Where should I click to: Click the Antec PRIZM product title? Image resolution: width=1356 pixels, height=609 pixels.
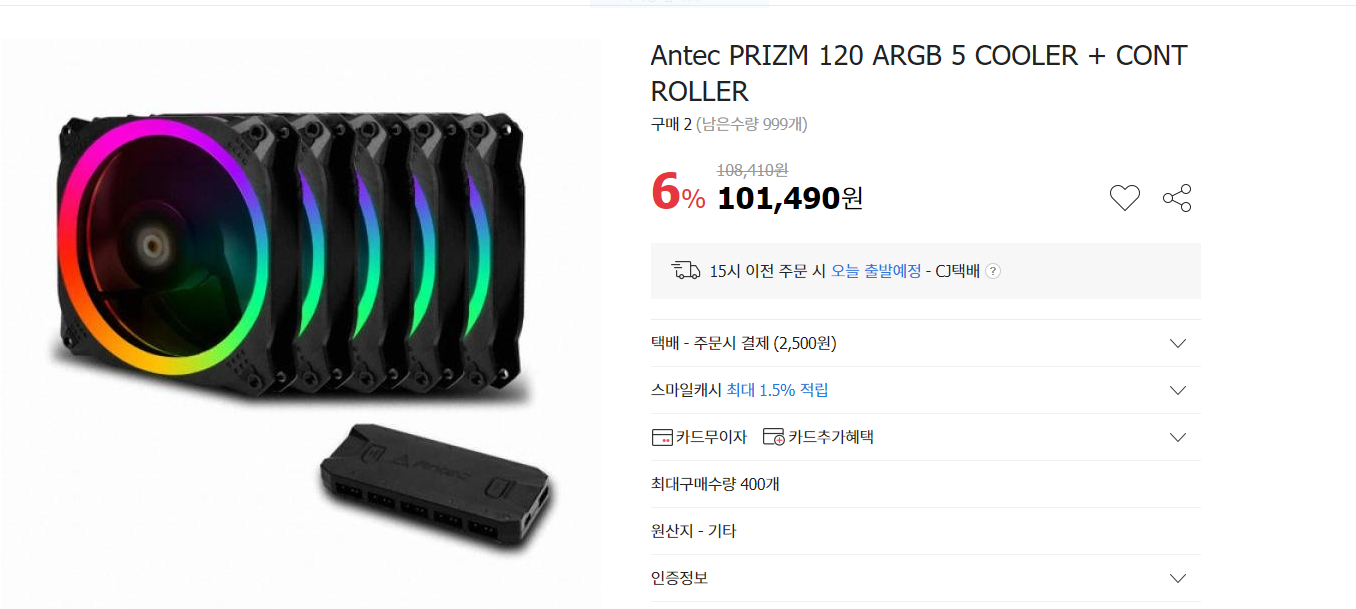point(919,73)
